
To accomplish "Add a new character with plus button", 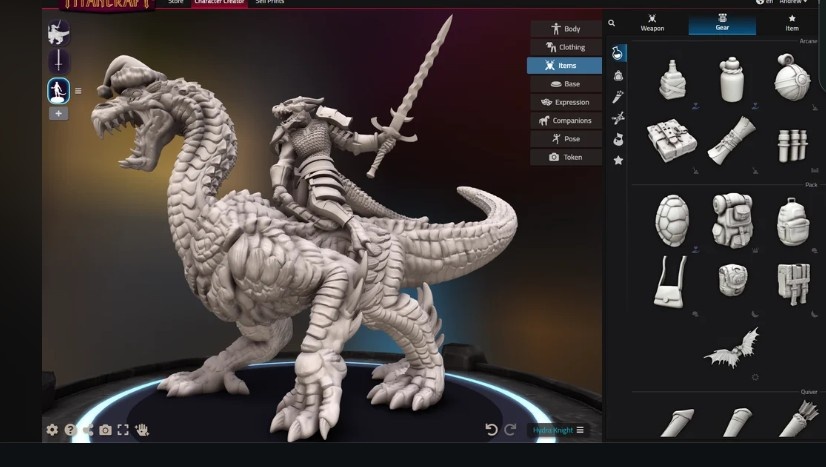I will coord(58,114).
